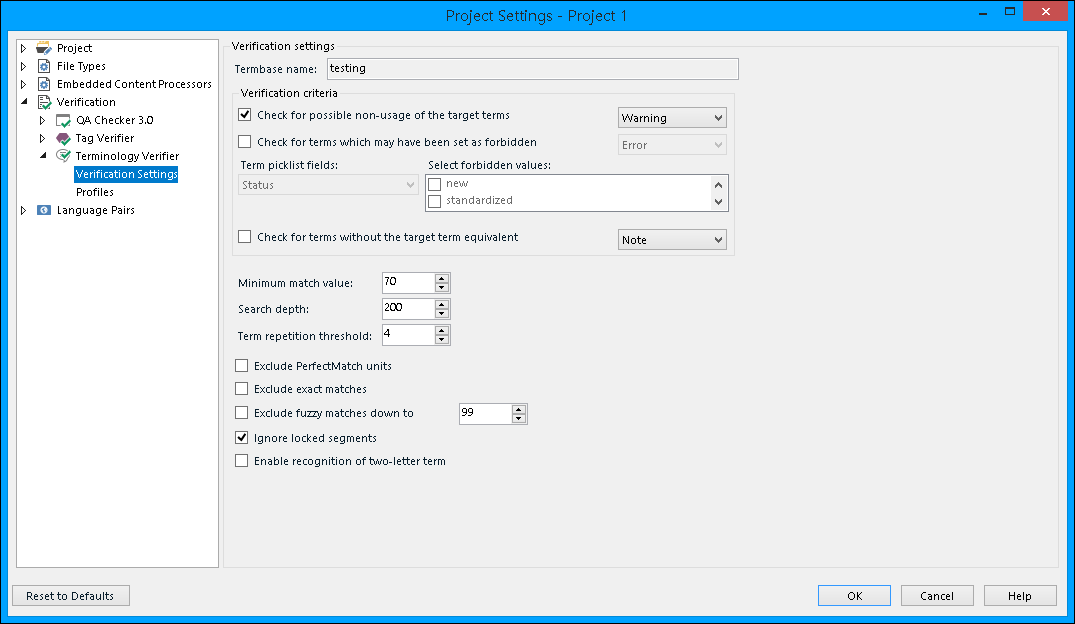Expand the QA Checker 3.0 node

43,120
